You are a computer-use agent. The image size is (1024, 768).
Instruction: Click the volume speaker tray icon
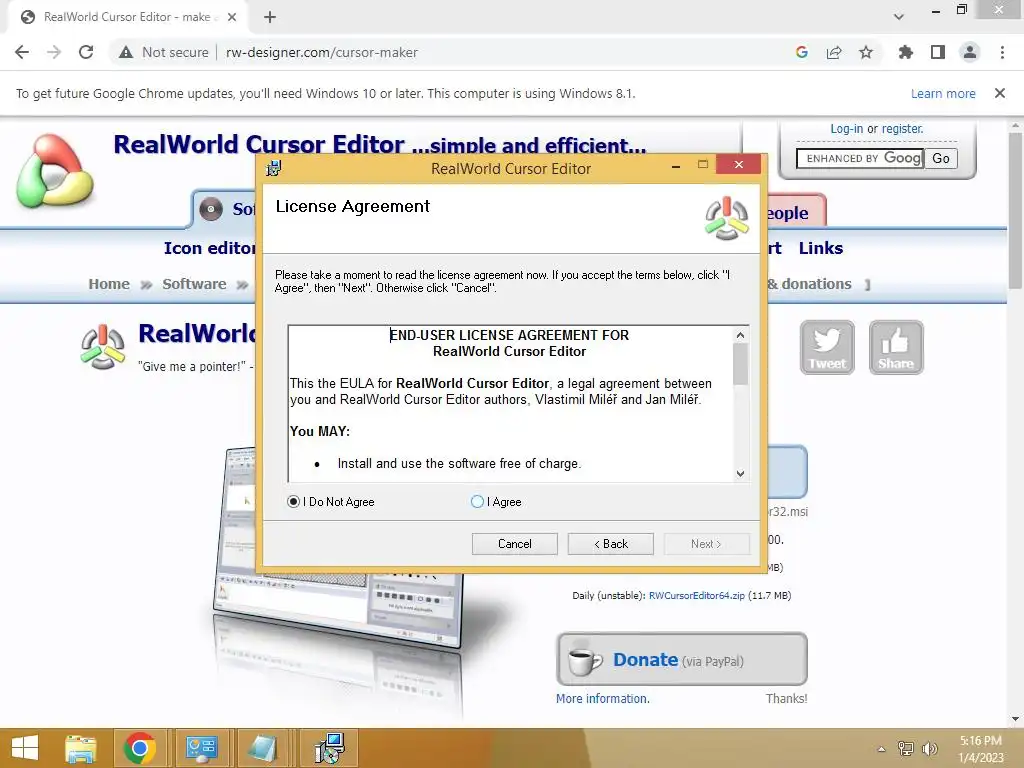pos(929,749)
